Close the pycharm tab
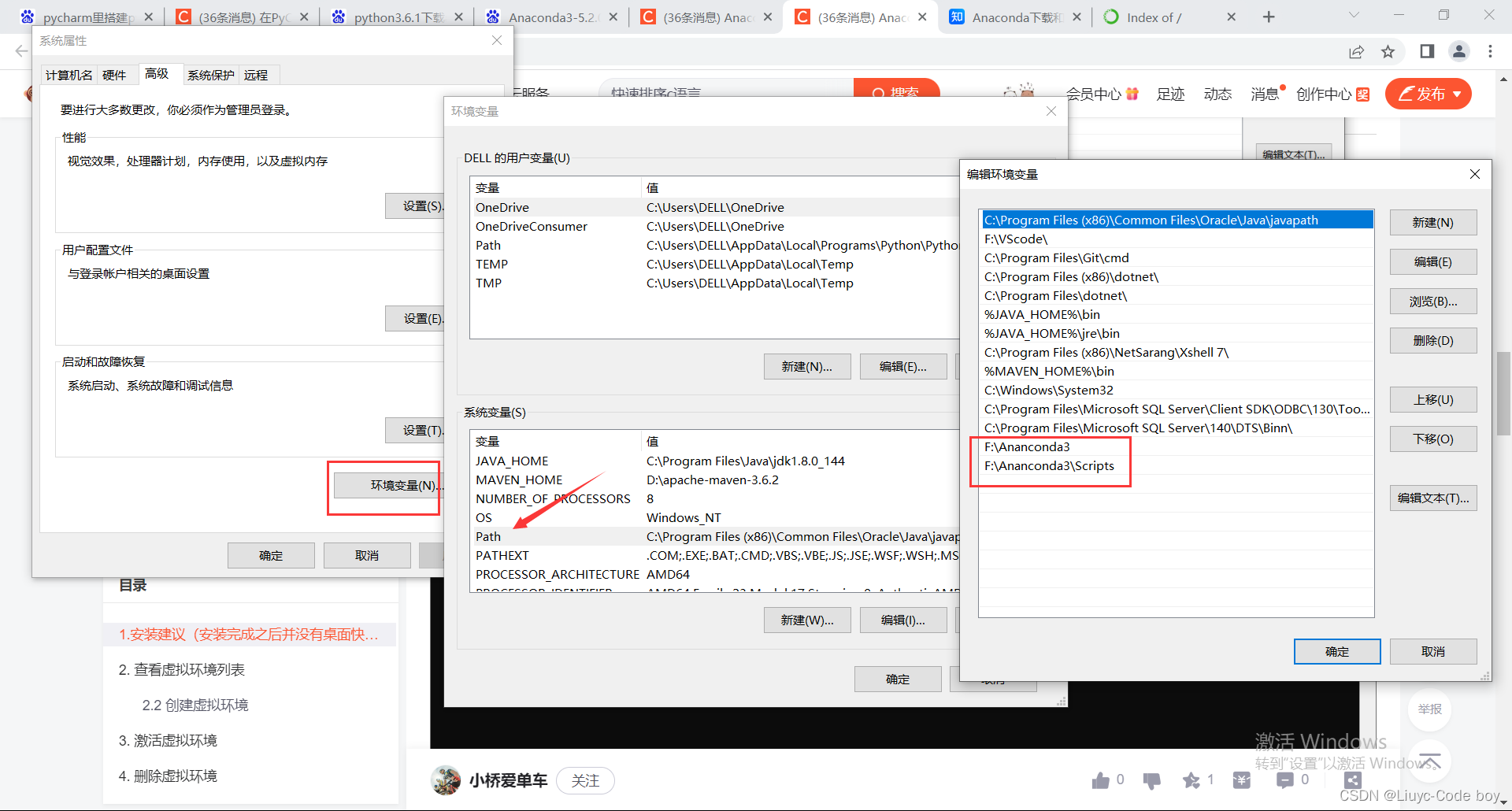 148,17
